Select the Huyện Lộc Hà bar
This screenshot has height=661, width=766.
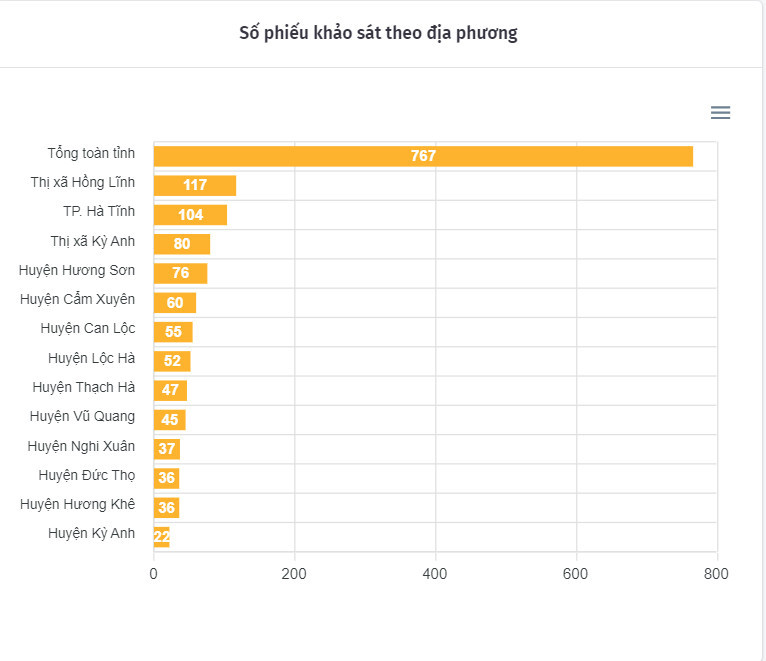pos(172,361)
